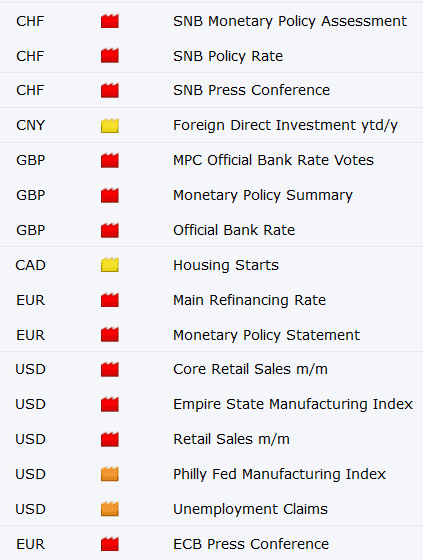Open the SNB Press Conference event
This screenshot has height=560, width=423.
(252, 90)
